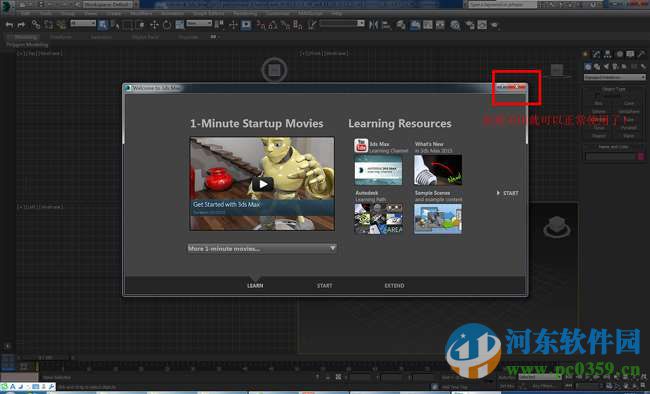Select Shapes category in Create panel
650x394 pixels.
[597, 66]
